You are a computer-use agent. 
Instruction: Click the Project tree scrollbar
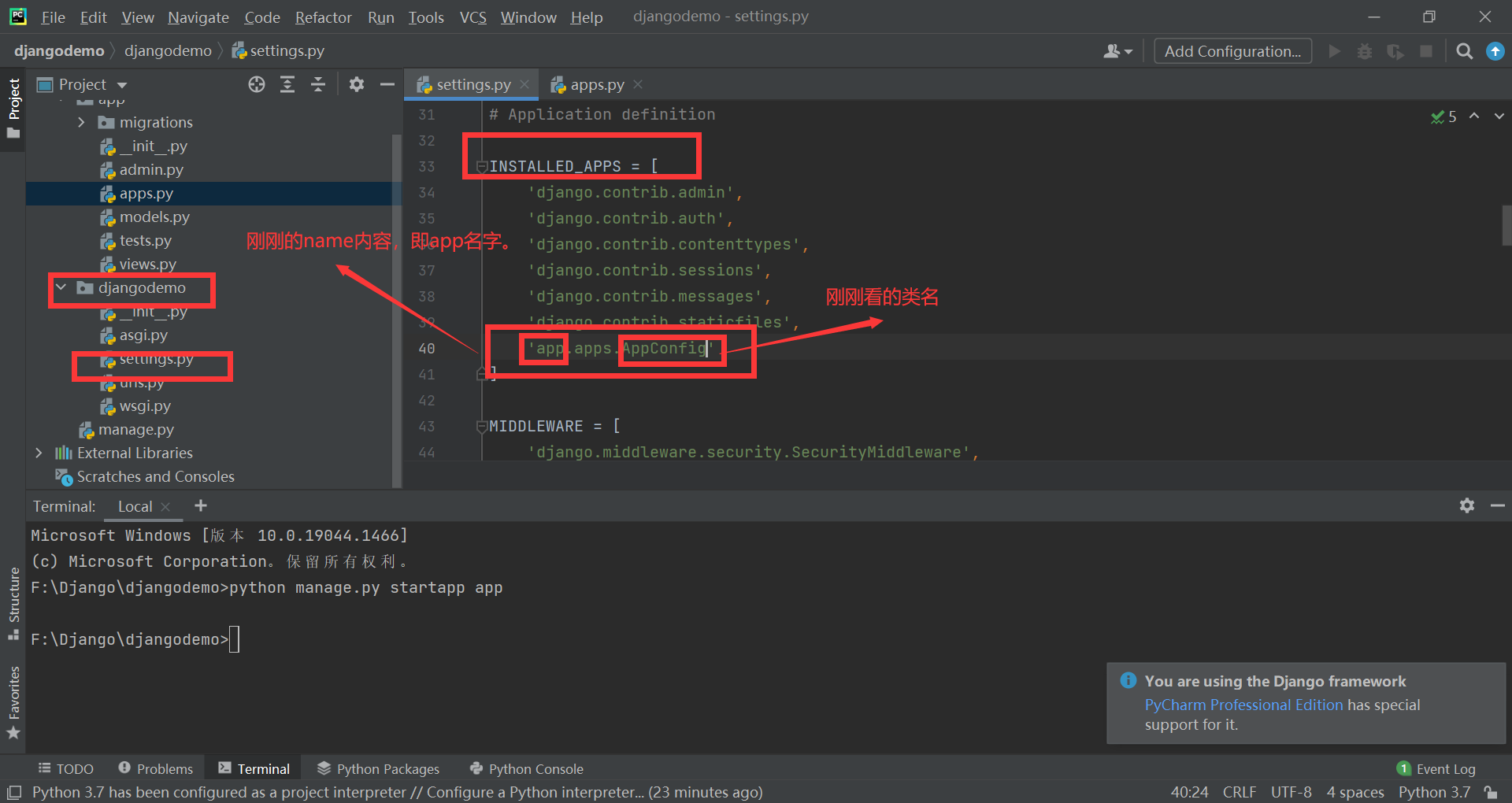point(397,310)
